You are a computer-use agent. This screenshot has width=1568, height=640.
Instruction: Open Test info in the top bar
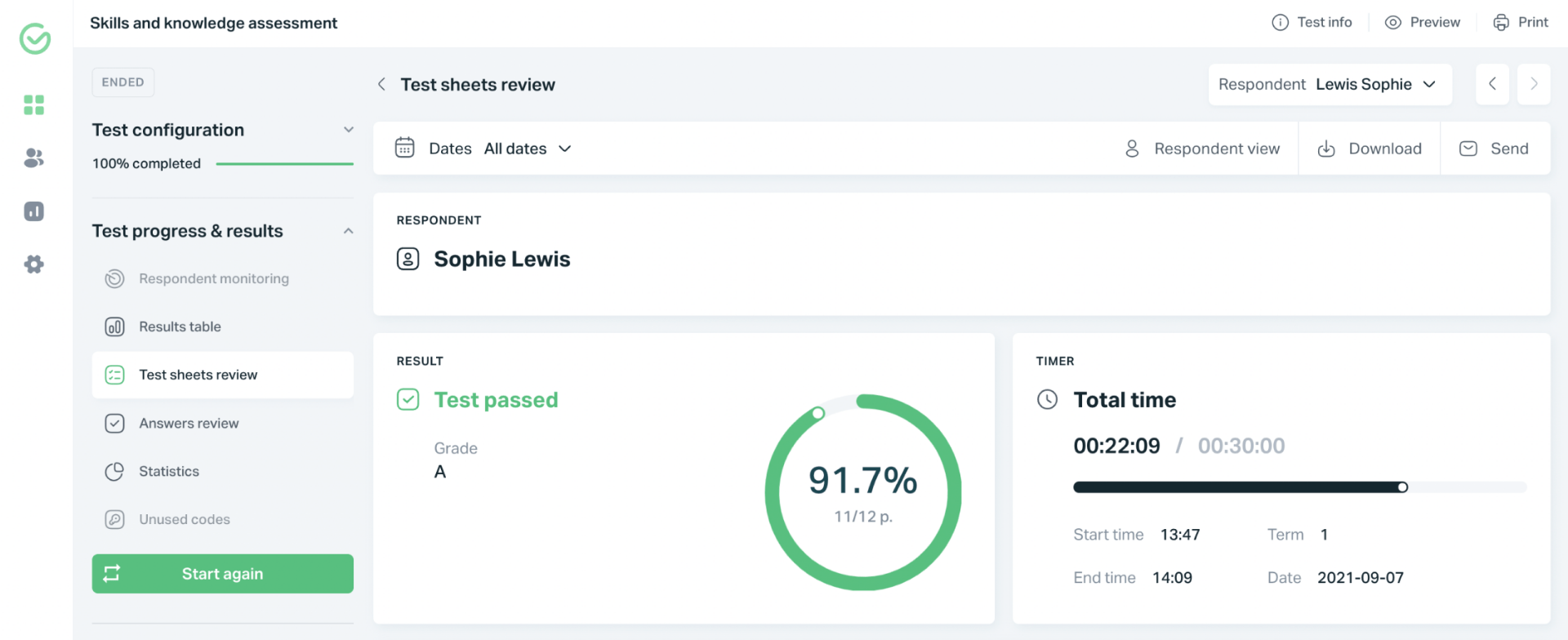[1312, 22]
